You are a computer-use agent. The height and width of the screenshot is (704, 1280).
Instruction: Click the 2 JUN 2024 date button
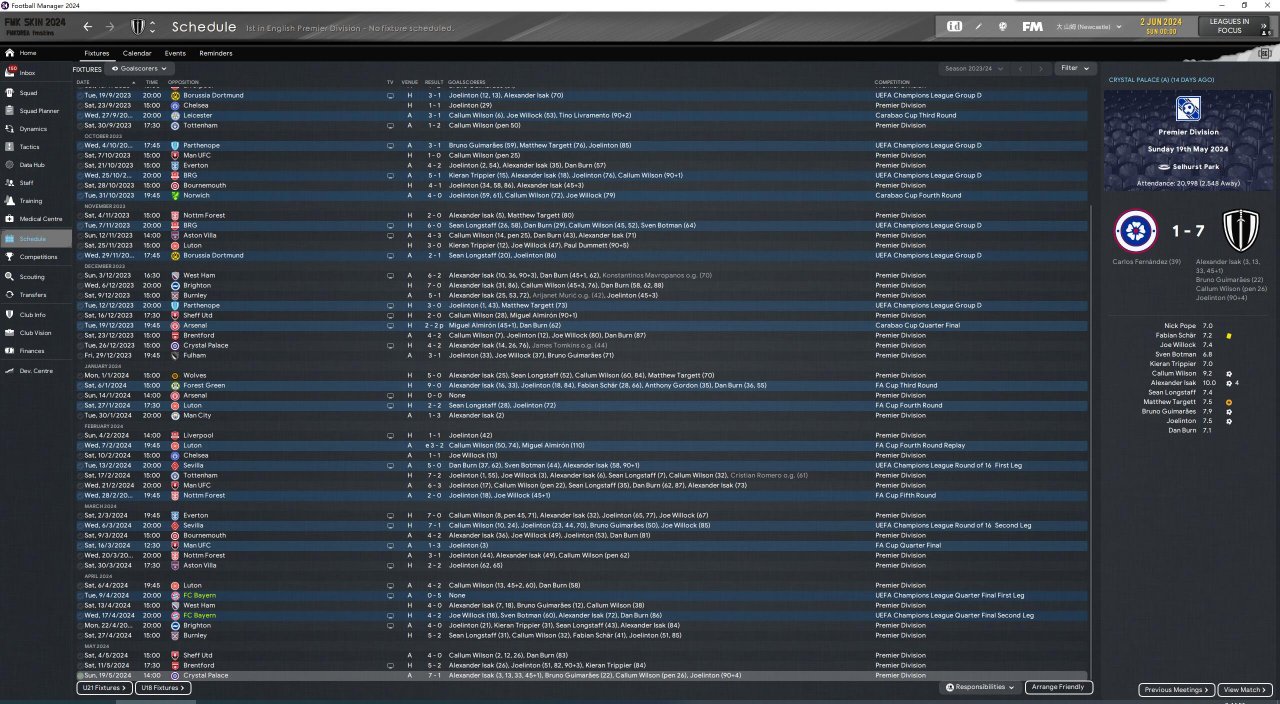[1160, 25]
